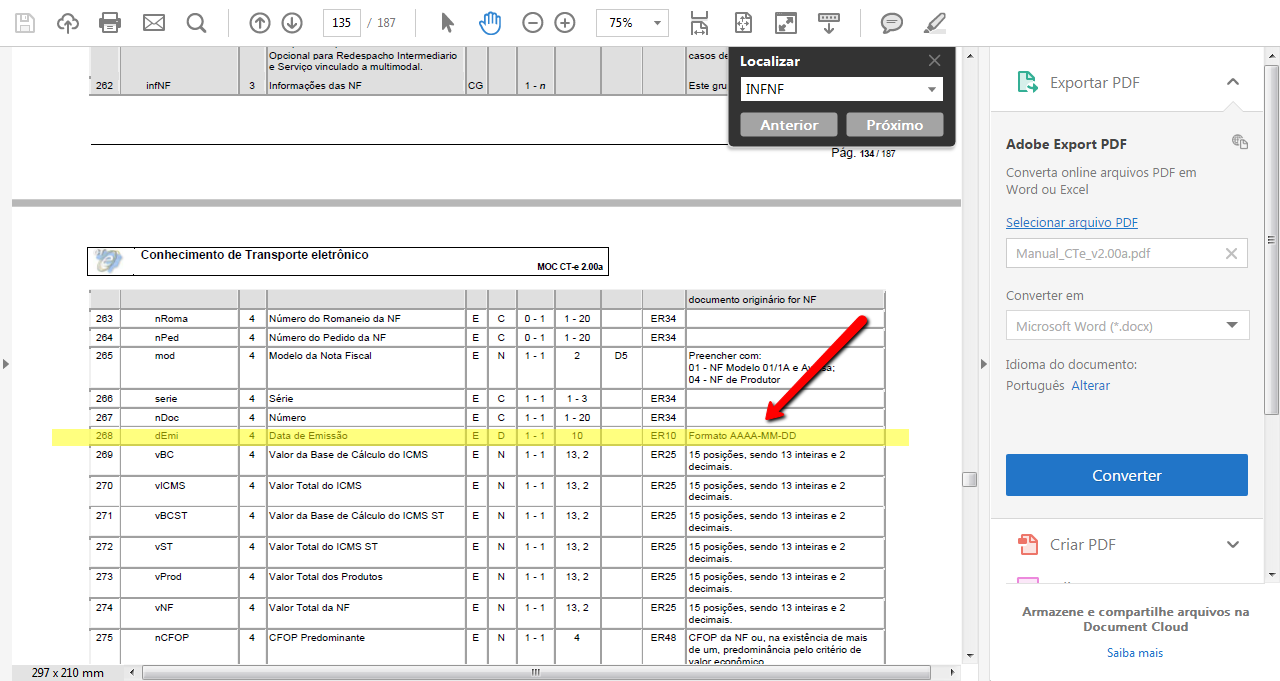Image resolution: width=1280 pixels, height=681 pixels.
Task: Open search with the magnifying glass icon
Action: (196, 22)
